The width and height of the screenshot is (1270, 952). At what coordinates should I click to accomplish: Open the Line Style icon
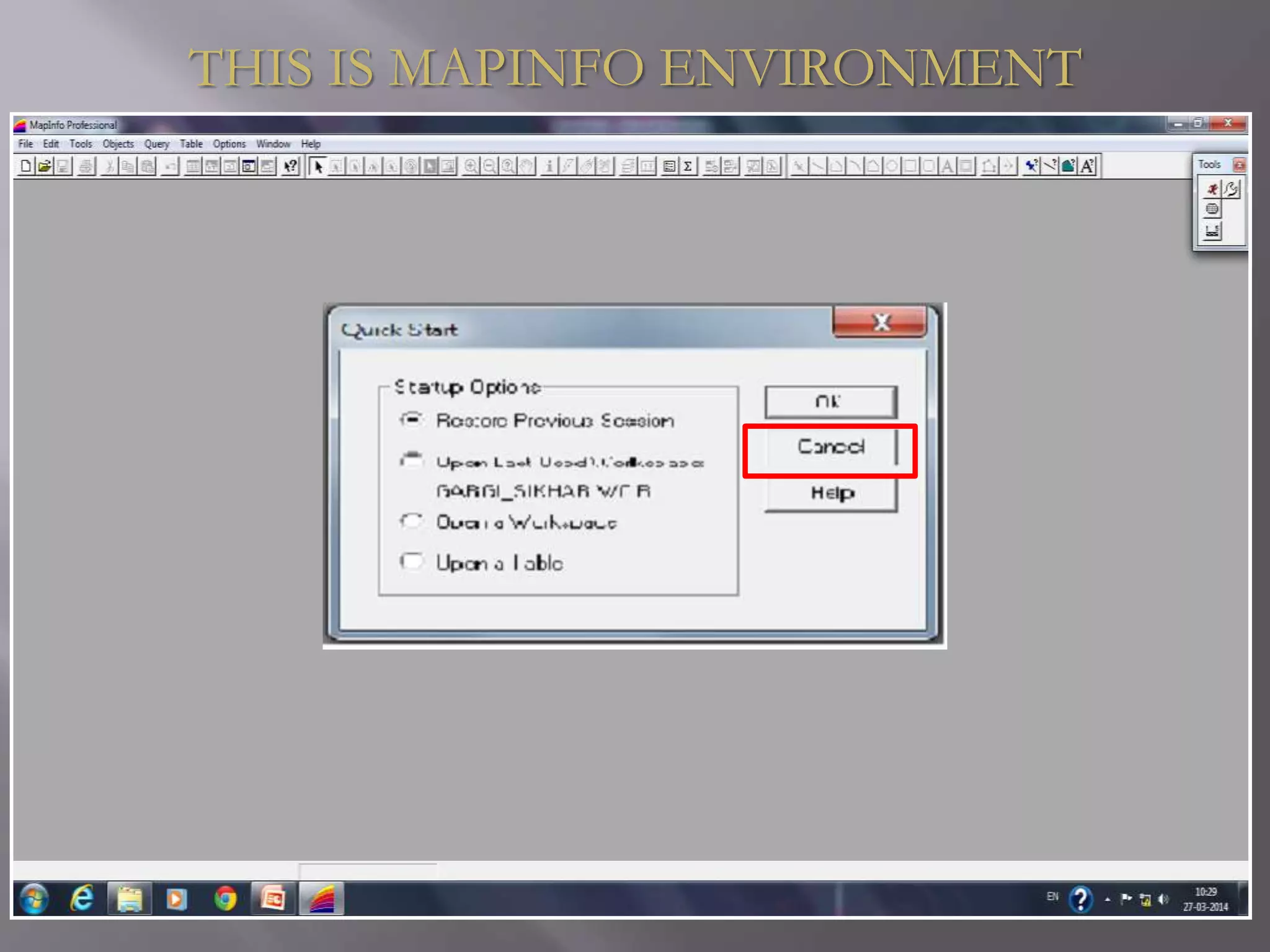[x=1050, y=166]
